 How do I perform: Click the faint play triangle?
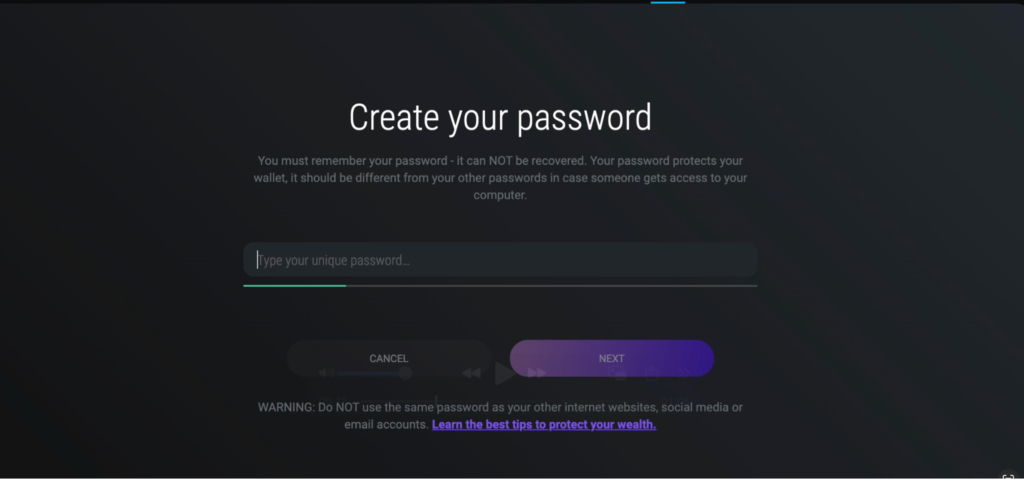click(x=505, y=373)
